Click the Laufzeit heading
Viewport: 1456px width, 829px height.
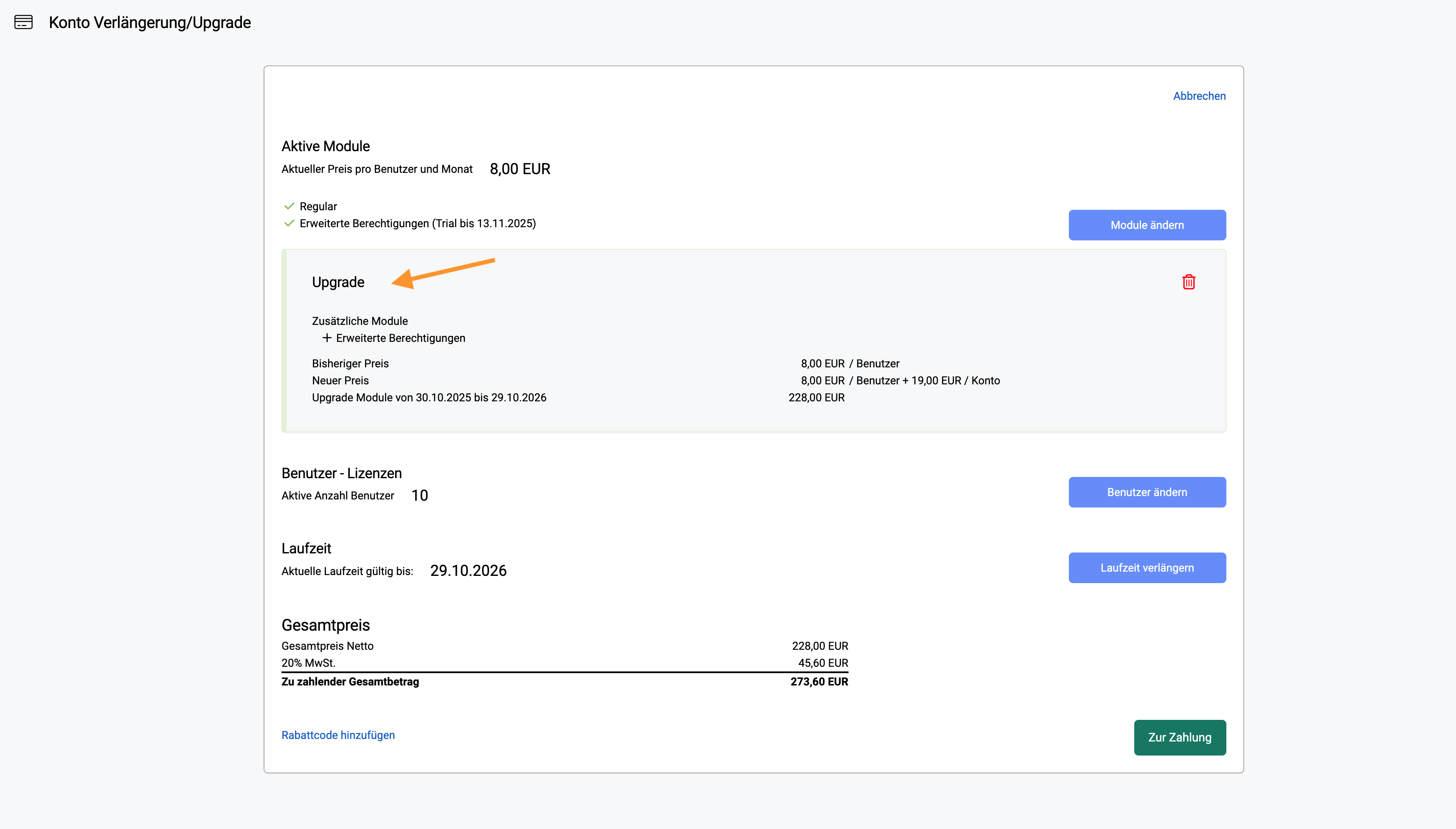(306, 548)
